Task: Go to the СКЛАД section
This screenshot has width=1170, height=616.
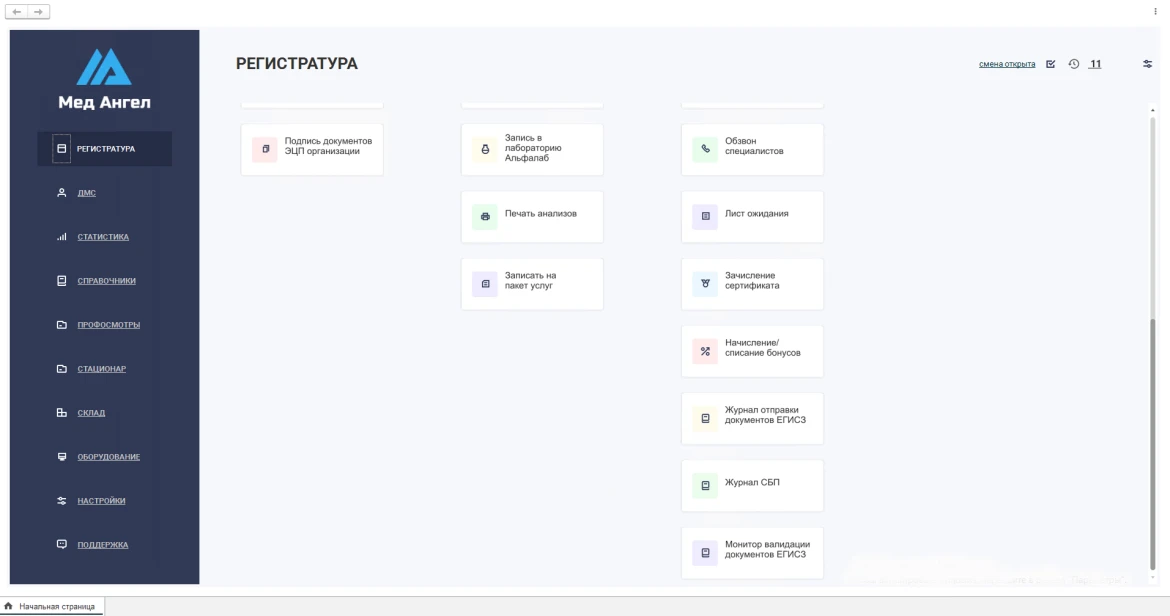Action: pos(91,413)
